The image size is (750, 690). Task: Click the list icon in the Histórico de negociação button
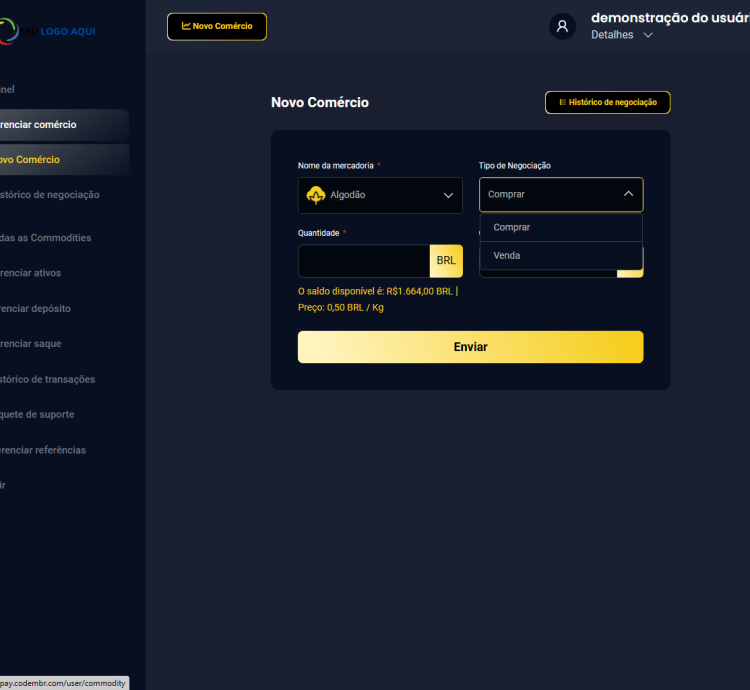coord(563,103)
